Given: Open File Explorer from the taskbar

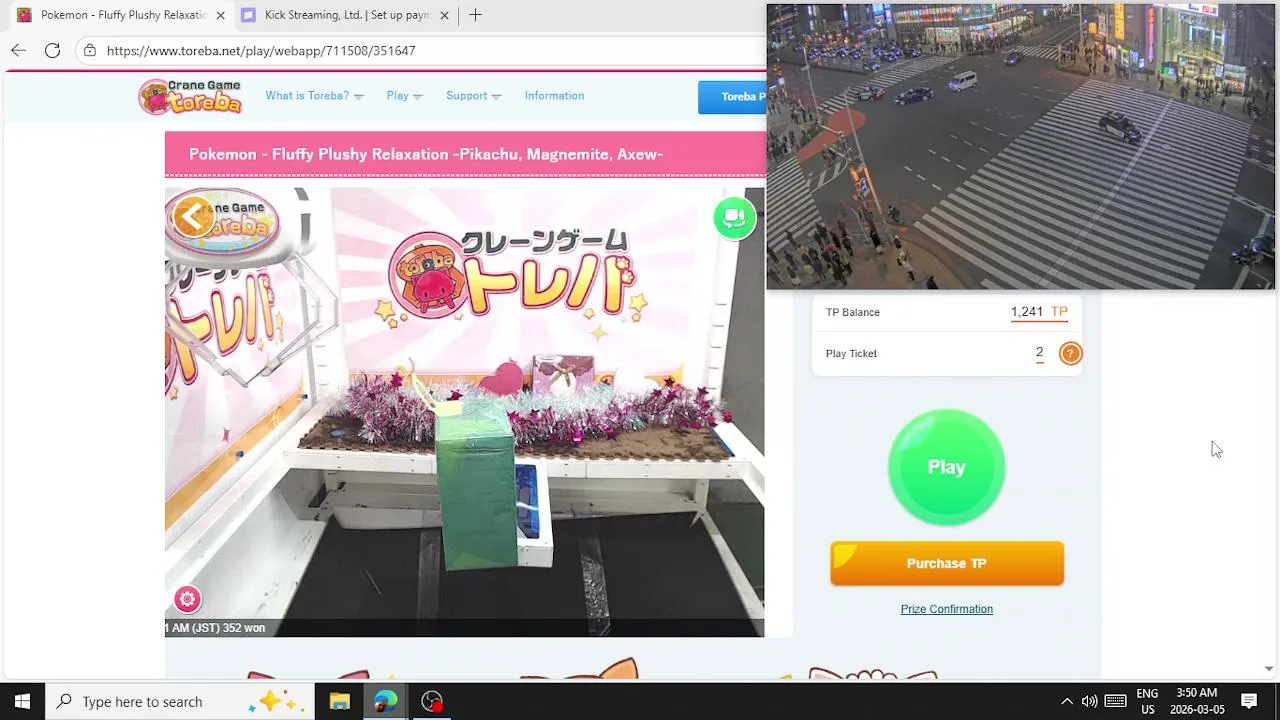Looking at the screenshot, I should [x=339, y=701].
